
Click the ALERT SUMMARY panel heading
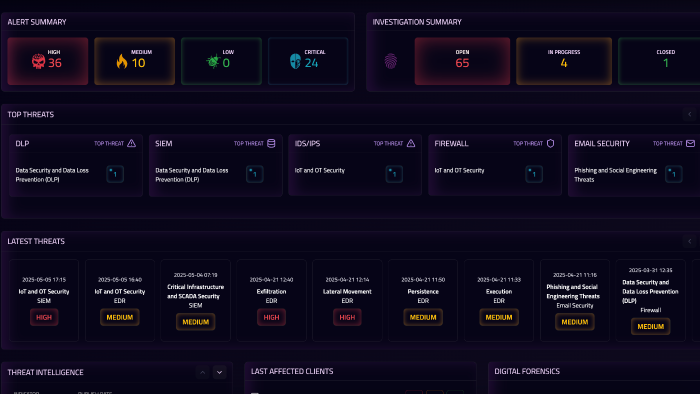37,22
